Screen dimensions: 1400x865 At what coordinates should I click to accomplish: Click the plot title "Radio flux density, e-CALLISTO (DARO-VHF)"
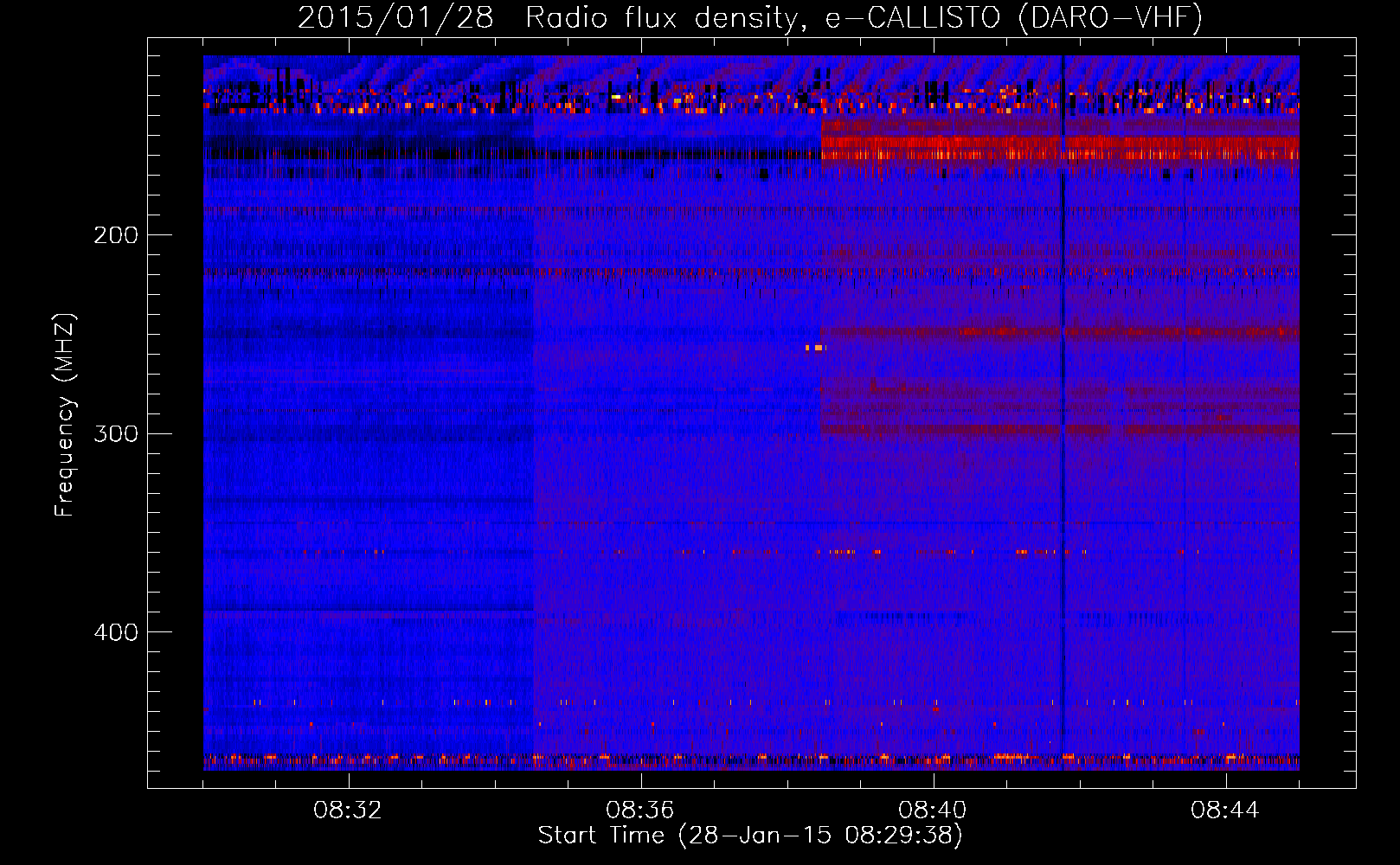864,17
